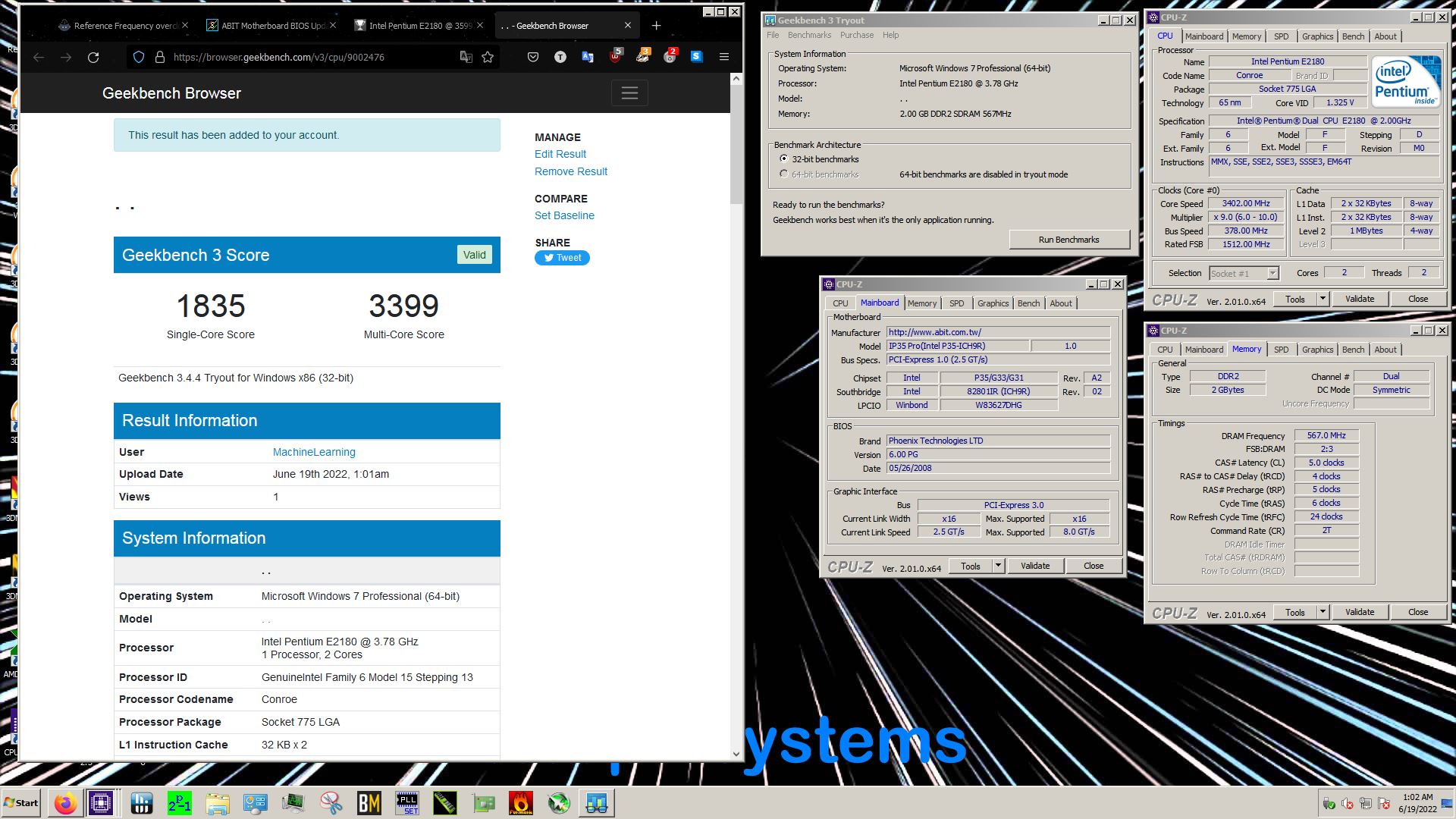Click the Remove Result link
1456x819 pixels.
(571, 171)
